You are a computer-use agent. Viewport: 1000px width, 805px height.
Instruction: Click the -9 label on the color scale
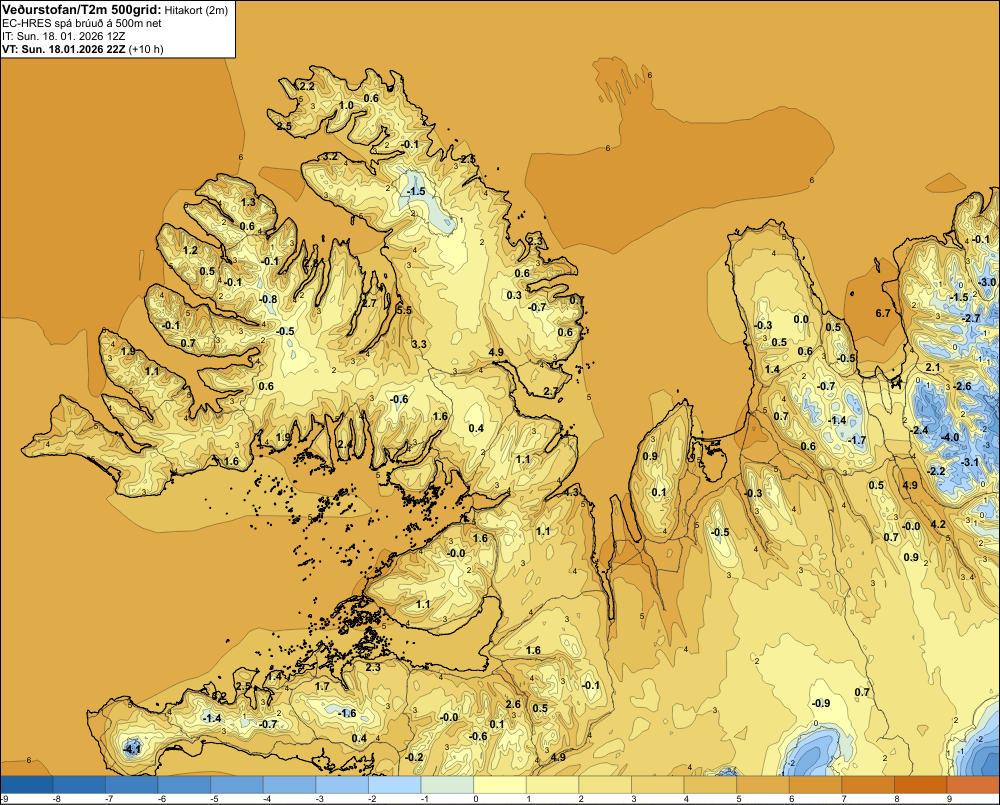[4, 799]
